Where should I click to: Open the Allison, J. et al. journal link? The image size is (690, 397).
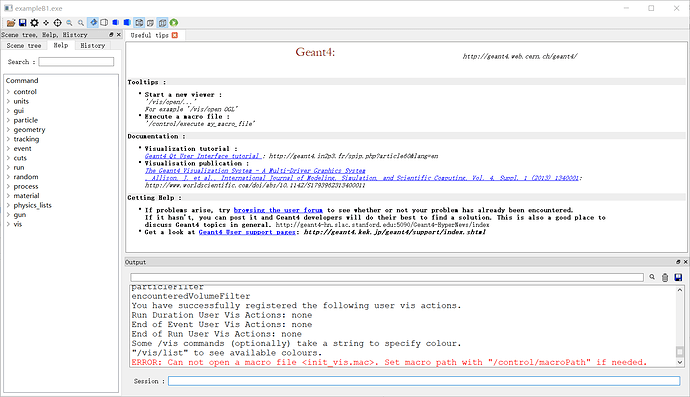tap(363, 178)
